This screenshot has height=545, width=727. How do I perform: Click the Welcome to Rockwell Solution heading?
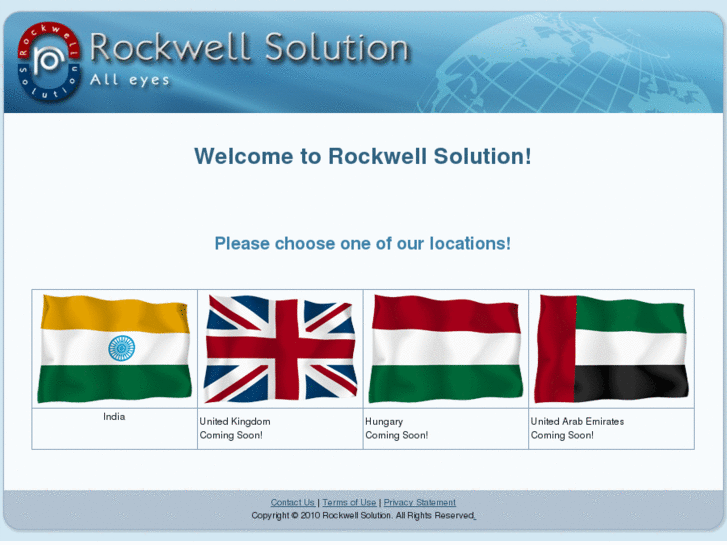coord(363,156)
